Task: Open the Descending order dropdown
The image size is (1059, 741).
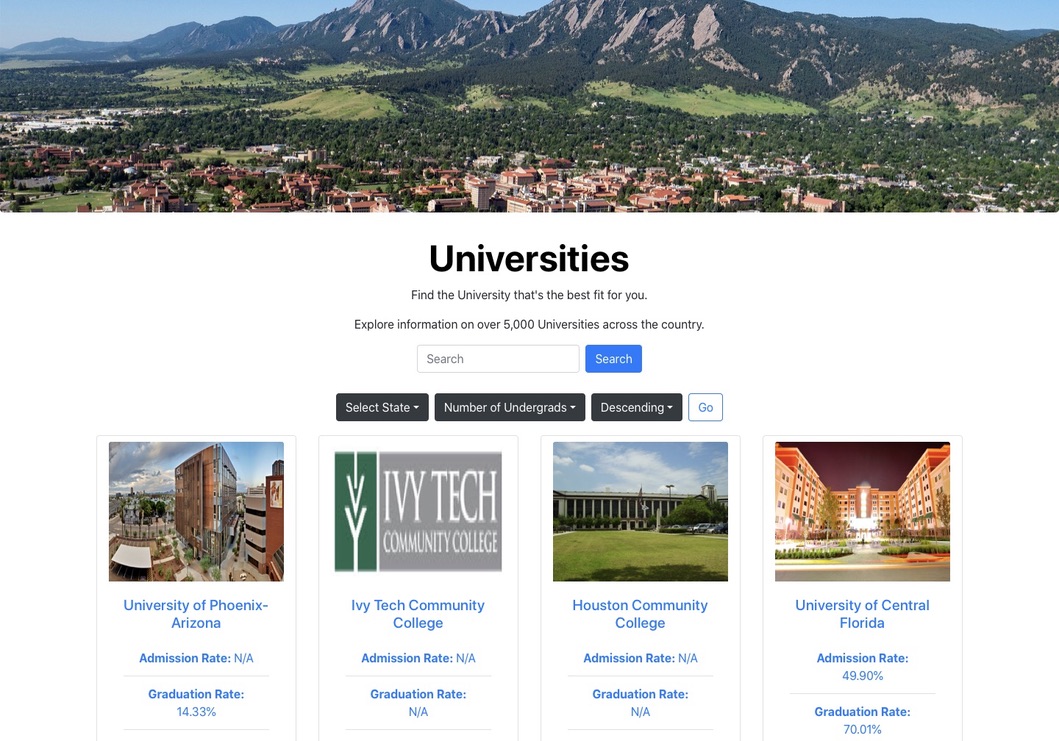Action: (636, 407)
